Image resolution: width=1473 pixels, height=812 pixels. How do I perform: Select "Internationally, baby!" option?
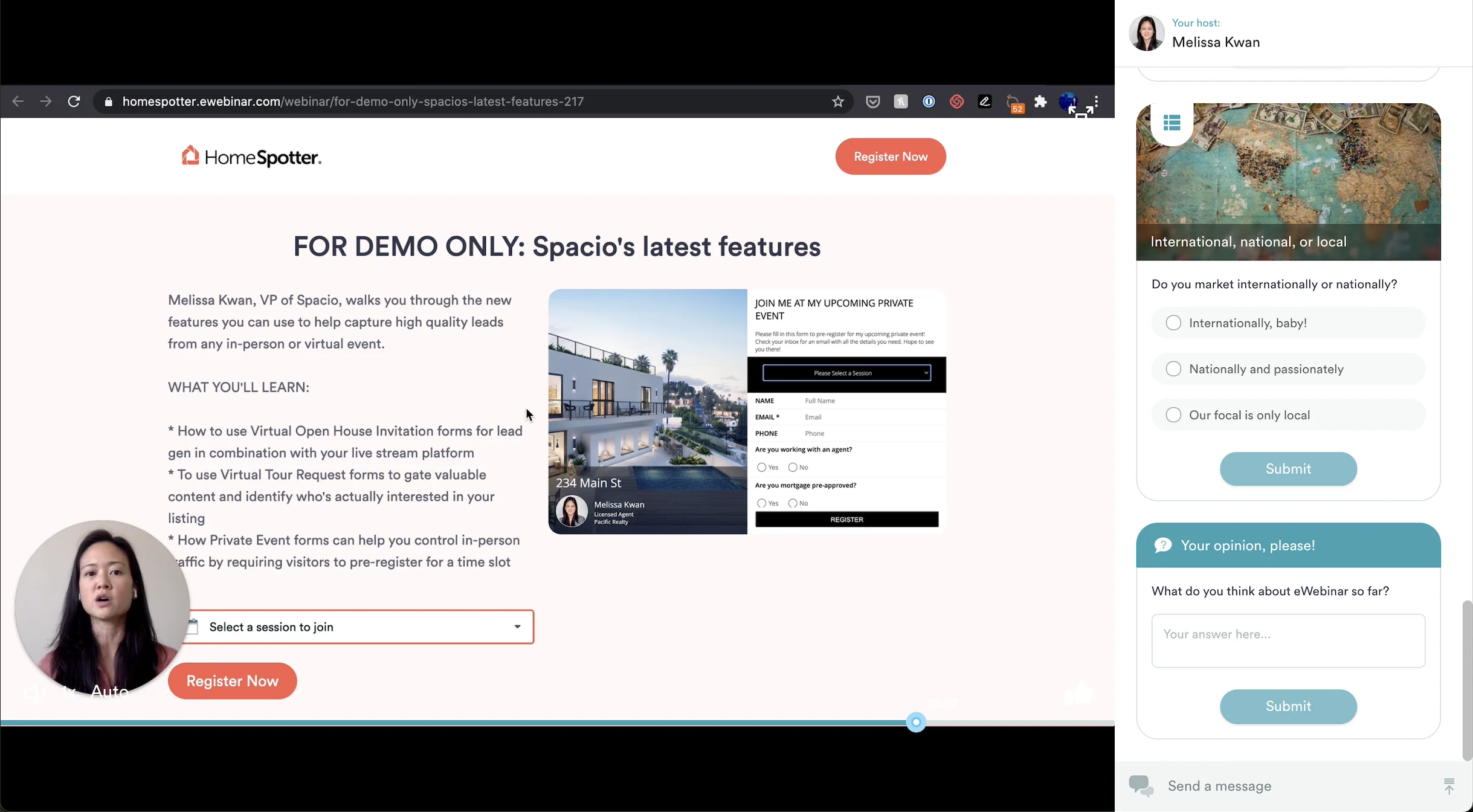click(x=1173, y=323)
